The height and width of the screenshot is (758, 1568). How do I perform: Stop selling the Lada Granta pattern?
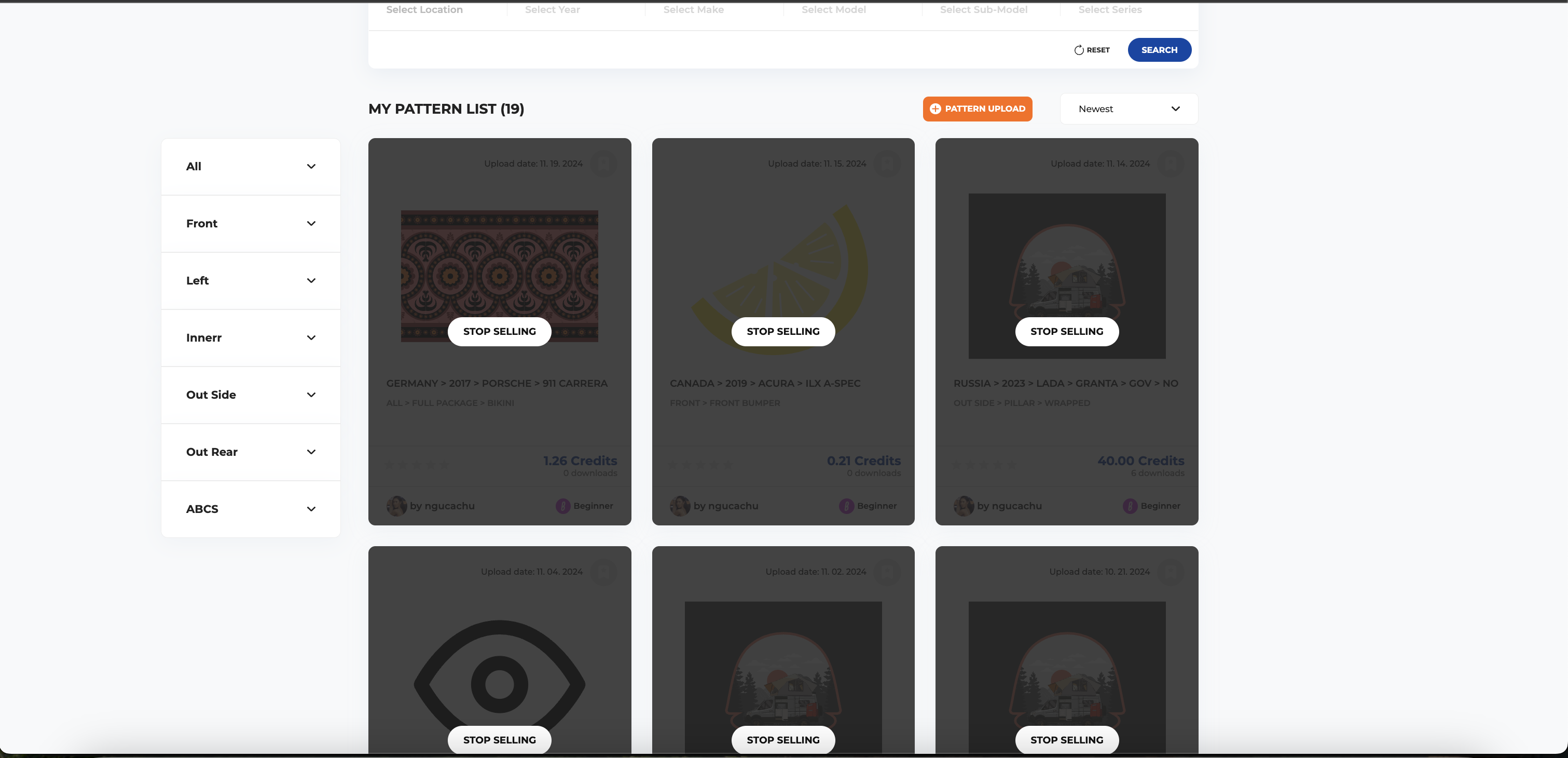(1067, 332)
